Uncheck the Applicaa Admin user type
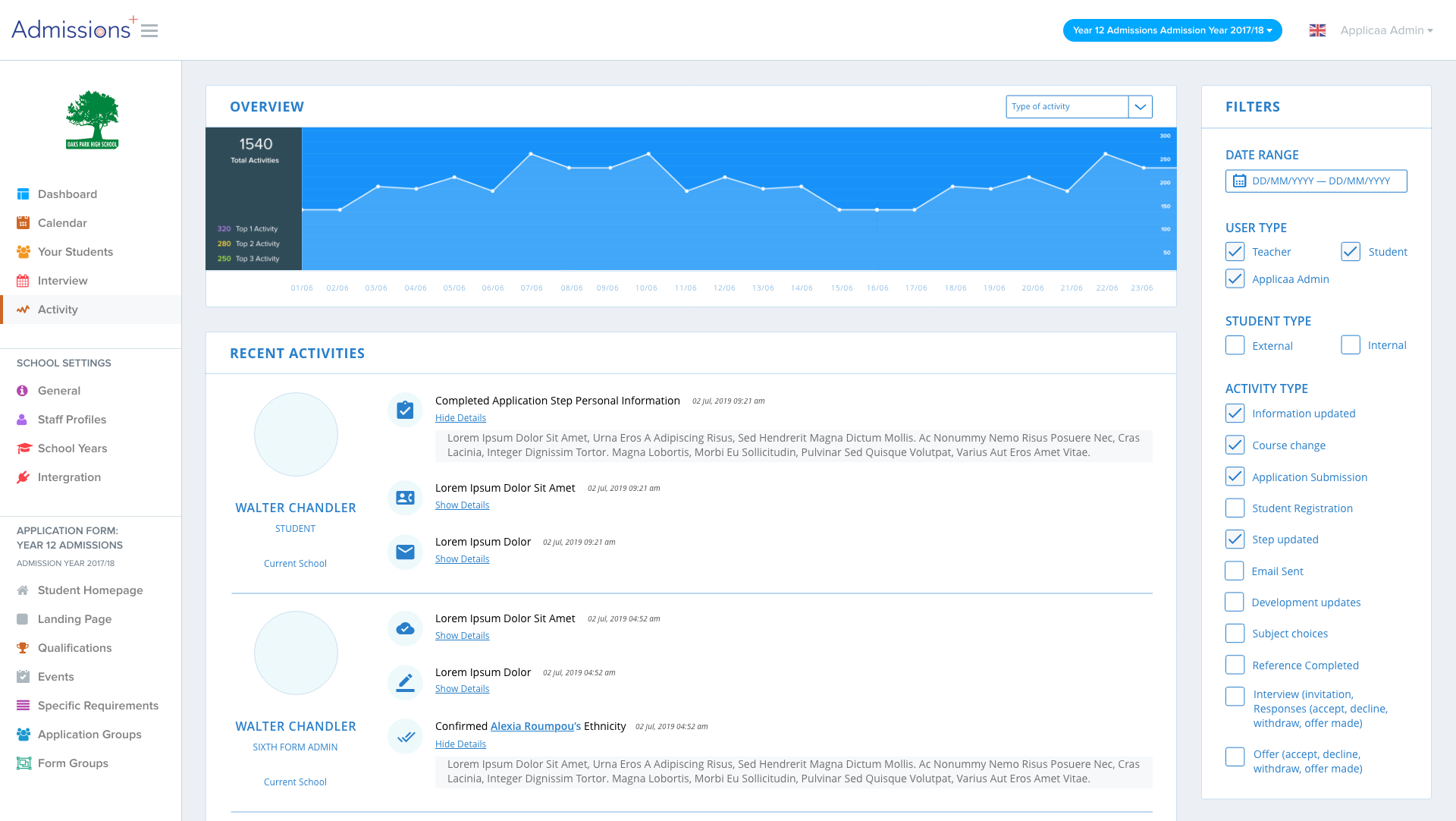The image size is (1456, 821). point(1235,279)
